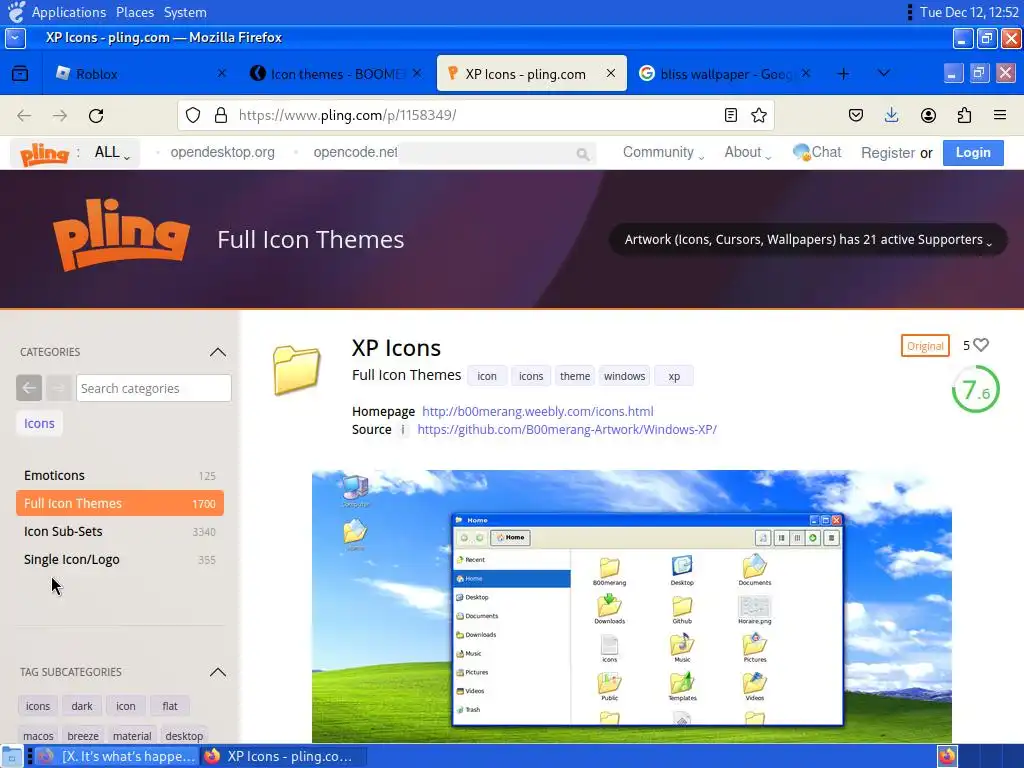Select the Emoticons category
The image size is (1024, 768).
pyautogui.click(x=120, y=475)
